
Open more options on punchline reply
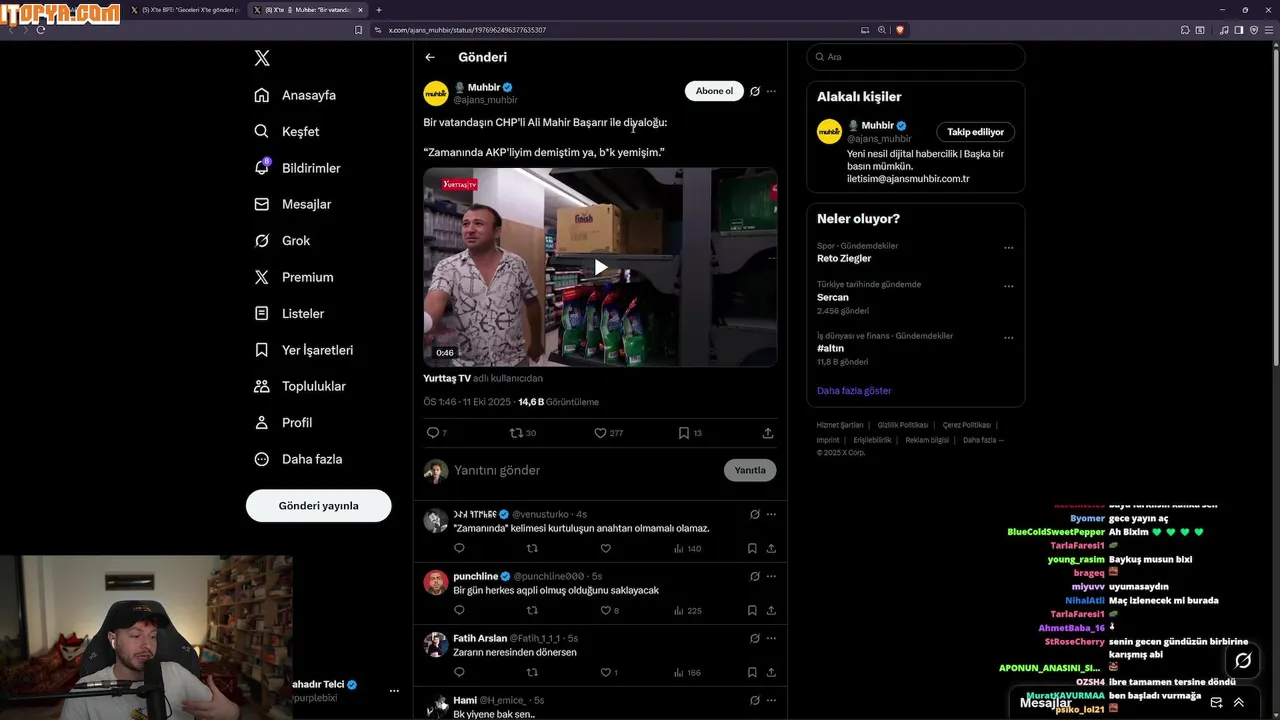click(x=771, y=576)
